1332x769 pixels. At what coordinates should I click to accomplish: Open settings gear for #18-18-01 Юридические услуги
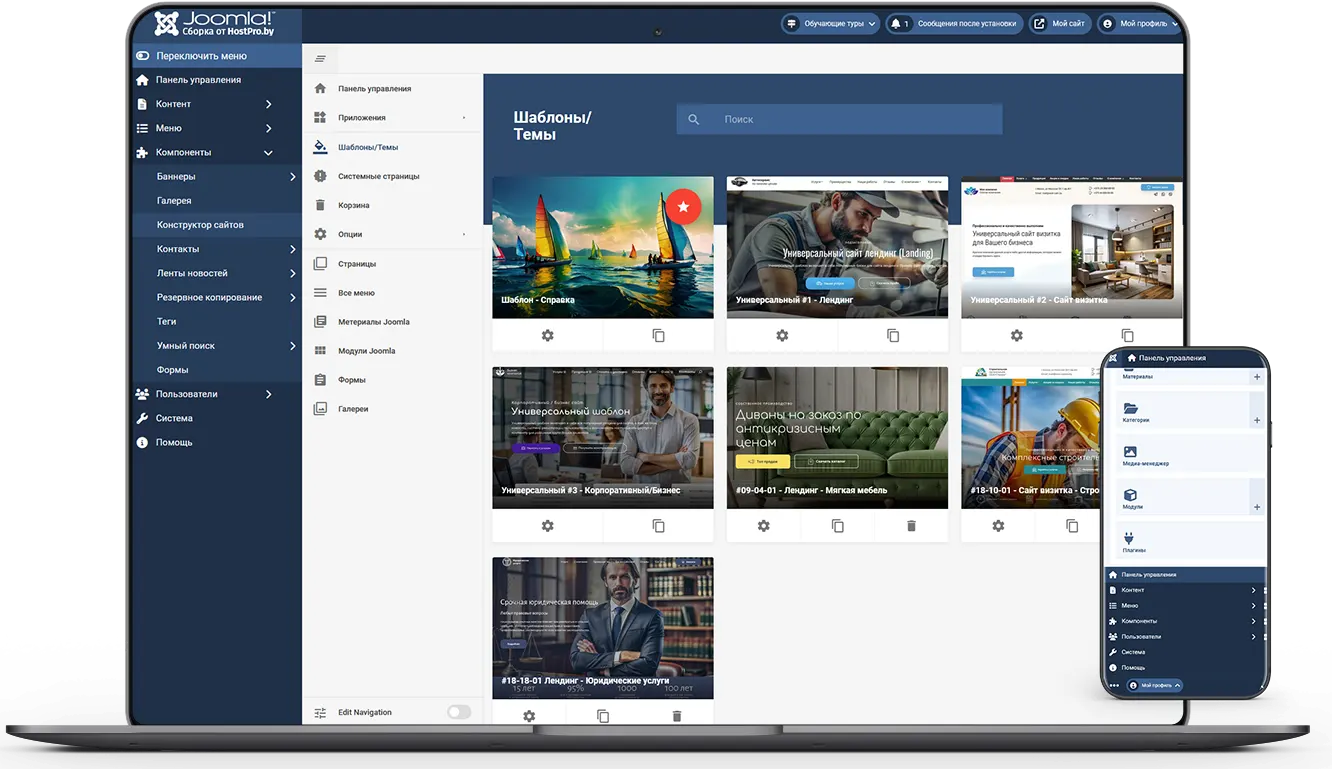tap(529, 716)
